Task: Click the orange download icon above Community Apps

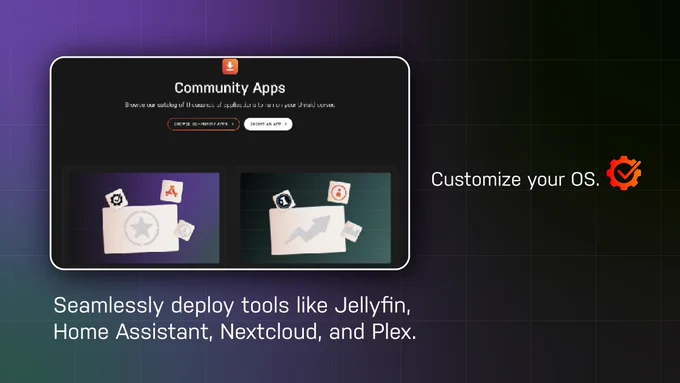Action: click(230, 66)
